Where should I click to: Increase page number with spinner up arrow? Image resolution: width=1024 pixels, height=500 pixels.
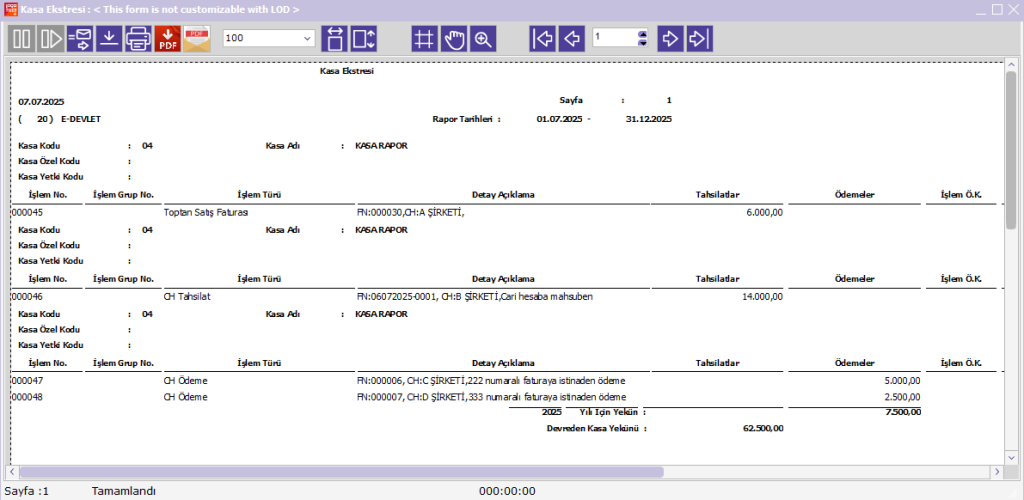[643, 34]
